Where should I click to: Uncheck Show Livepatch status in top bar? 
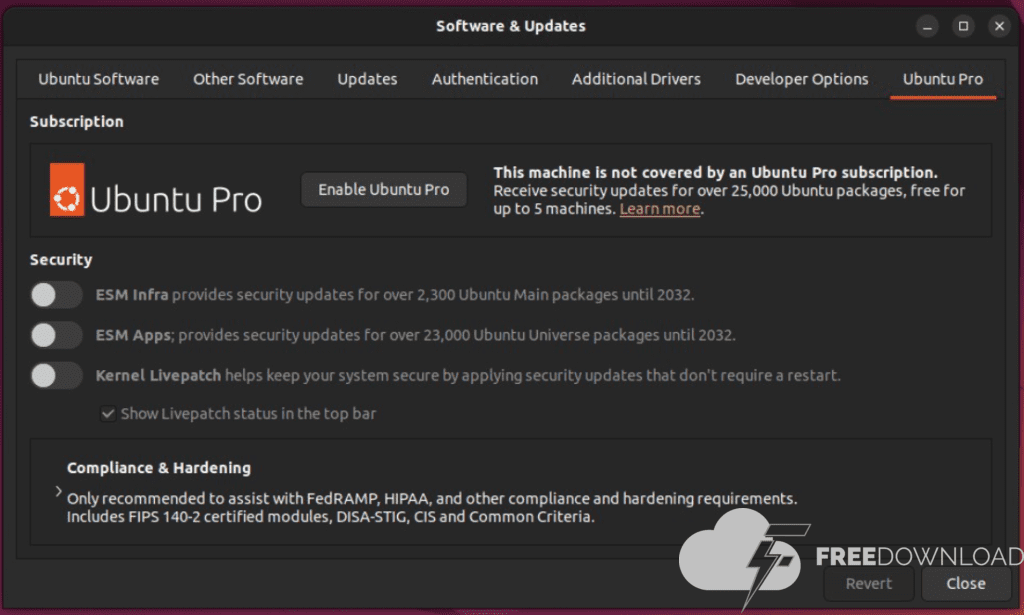click(x=108, y=413)
